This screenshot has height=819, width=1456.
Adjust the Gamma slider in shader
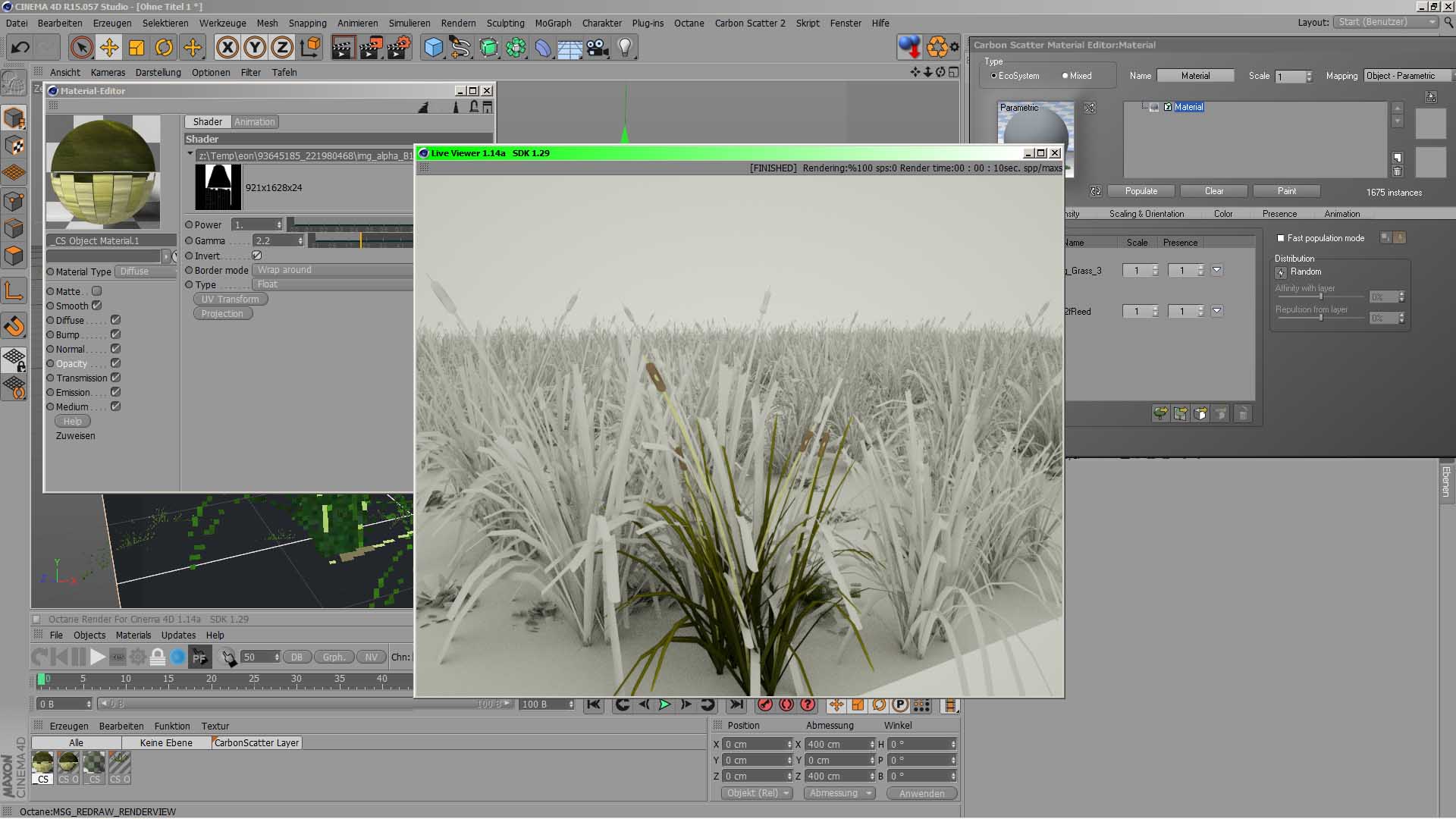tap(361, 241)
